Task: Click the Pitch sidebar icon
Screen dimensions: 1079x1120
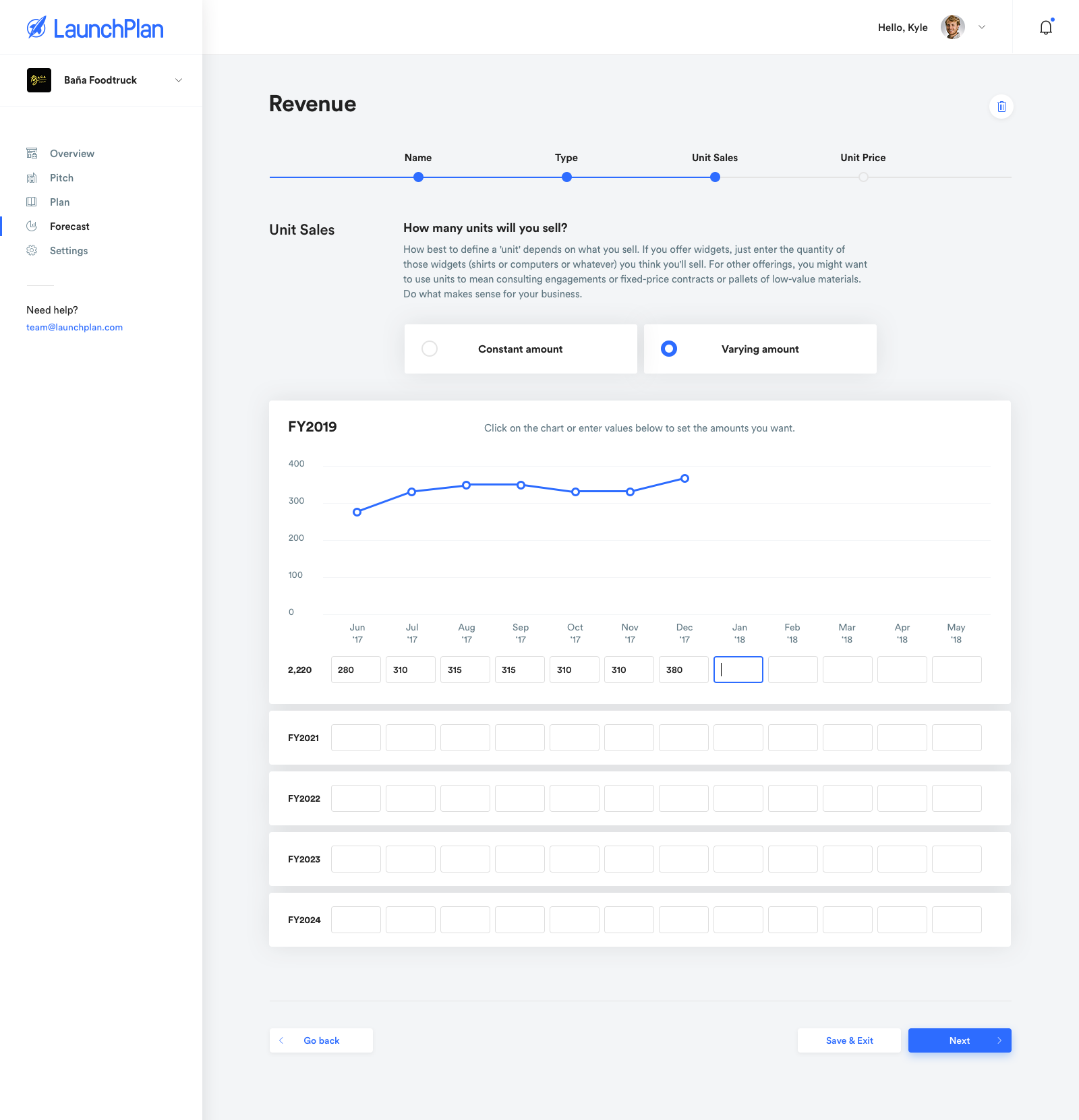Action: coord(32,178)
